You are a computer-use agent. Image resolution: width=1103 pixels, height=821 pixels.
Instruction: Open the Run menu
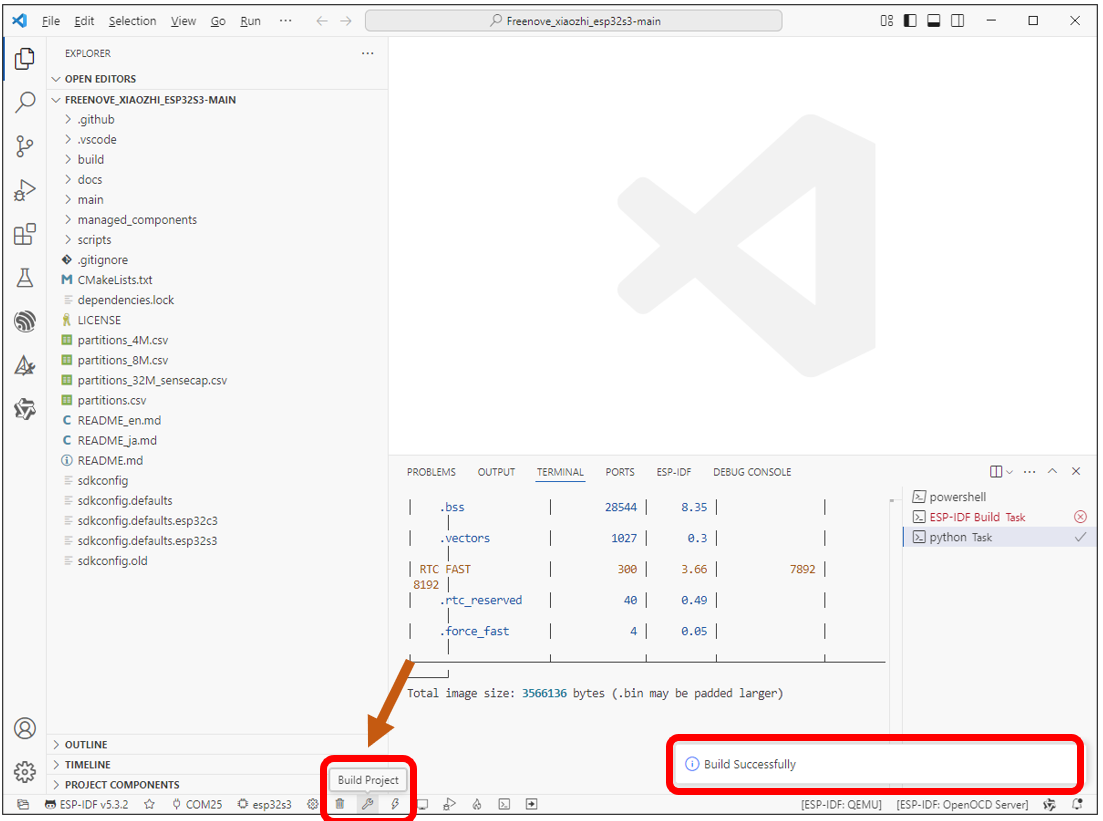250,21
